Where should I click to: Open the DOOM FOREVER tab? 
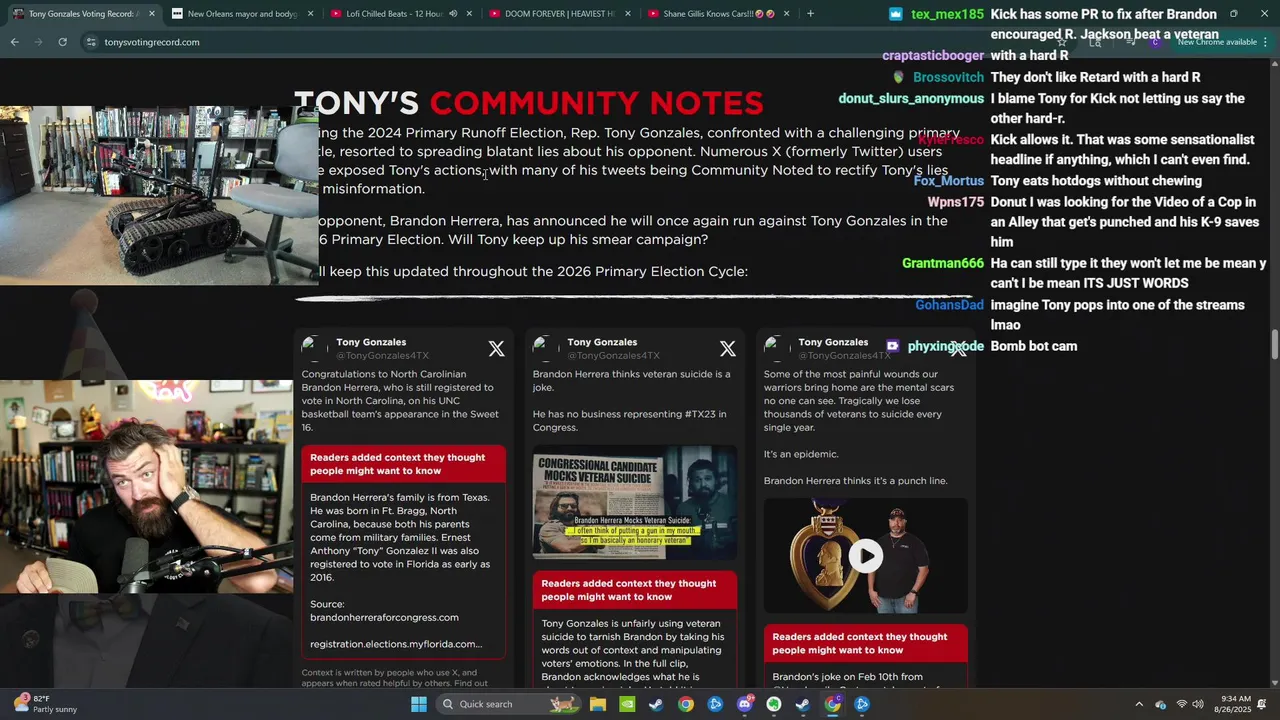tap(560, 14)
